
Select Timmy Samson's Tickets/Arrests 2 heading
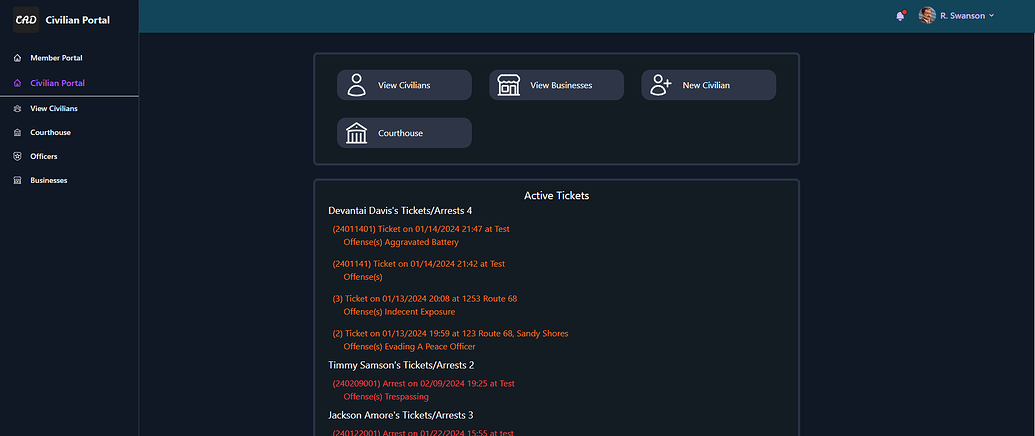click(x=401, y=365)
